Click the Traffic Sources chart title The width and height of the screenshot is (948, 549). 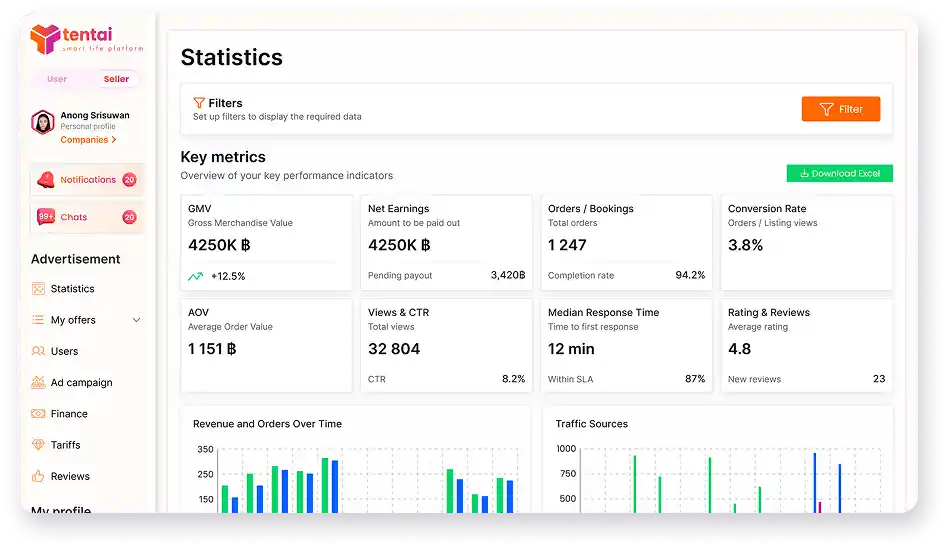591,424
